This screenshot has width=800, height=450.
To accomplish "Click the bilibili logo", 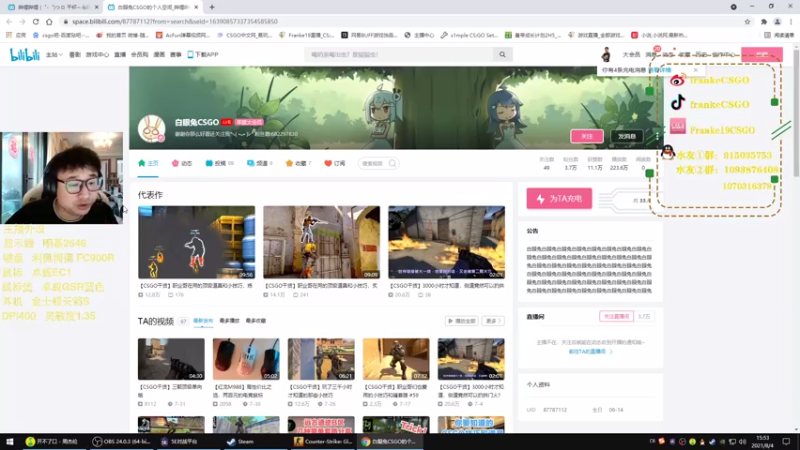I will coord(24,55).
